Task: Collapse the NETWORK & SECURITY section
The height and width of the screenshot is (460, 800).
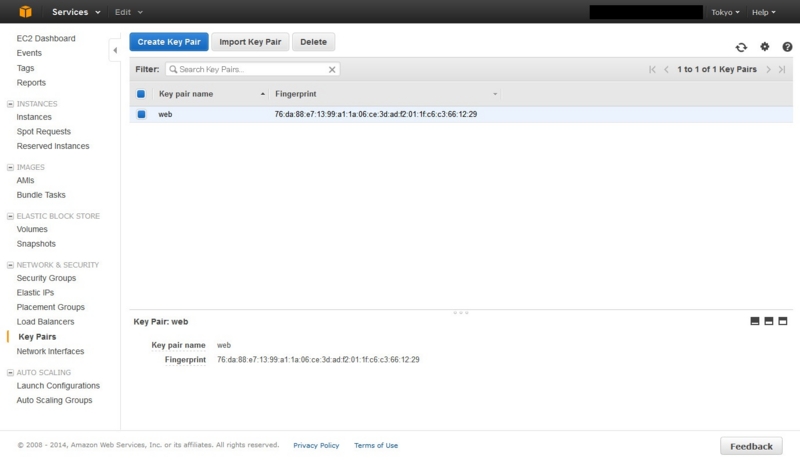Action: pyautogui.click(x=10, y=265)
